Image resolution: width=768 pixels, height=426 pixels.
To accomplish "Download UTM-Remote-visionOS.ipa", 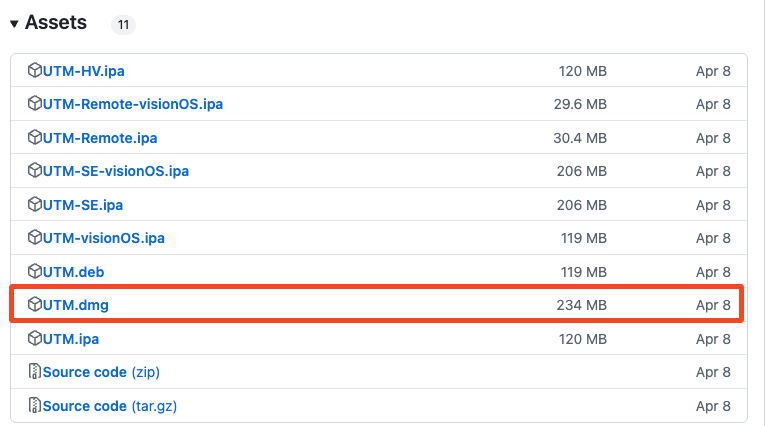I will (x=133, y=104).
